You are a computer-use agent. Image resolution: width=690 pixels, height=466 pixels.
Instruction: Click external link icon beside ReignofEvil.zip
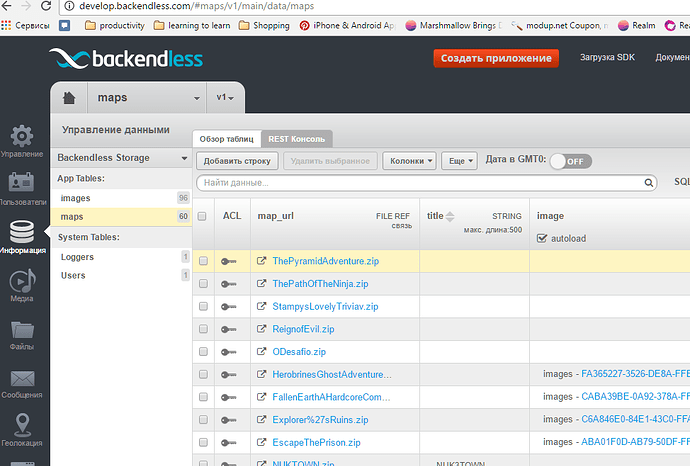(261, 329)
